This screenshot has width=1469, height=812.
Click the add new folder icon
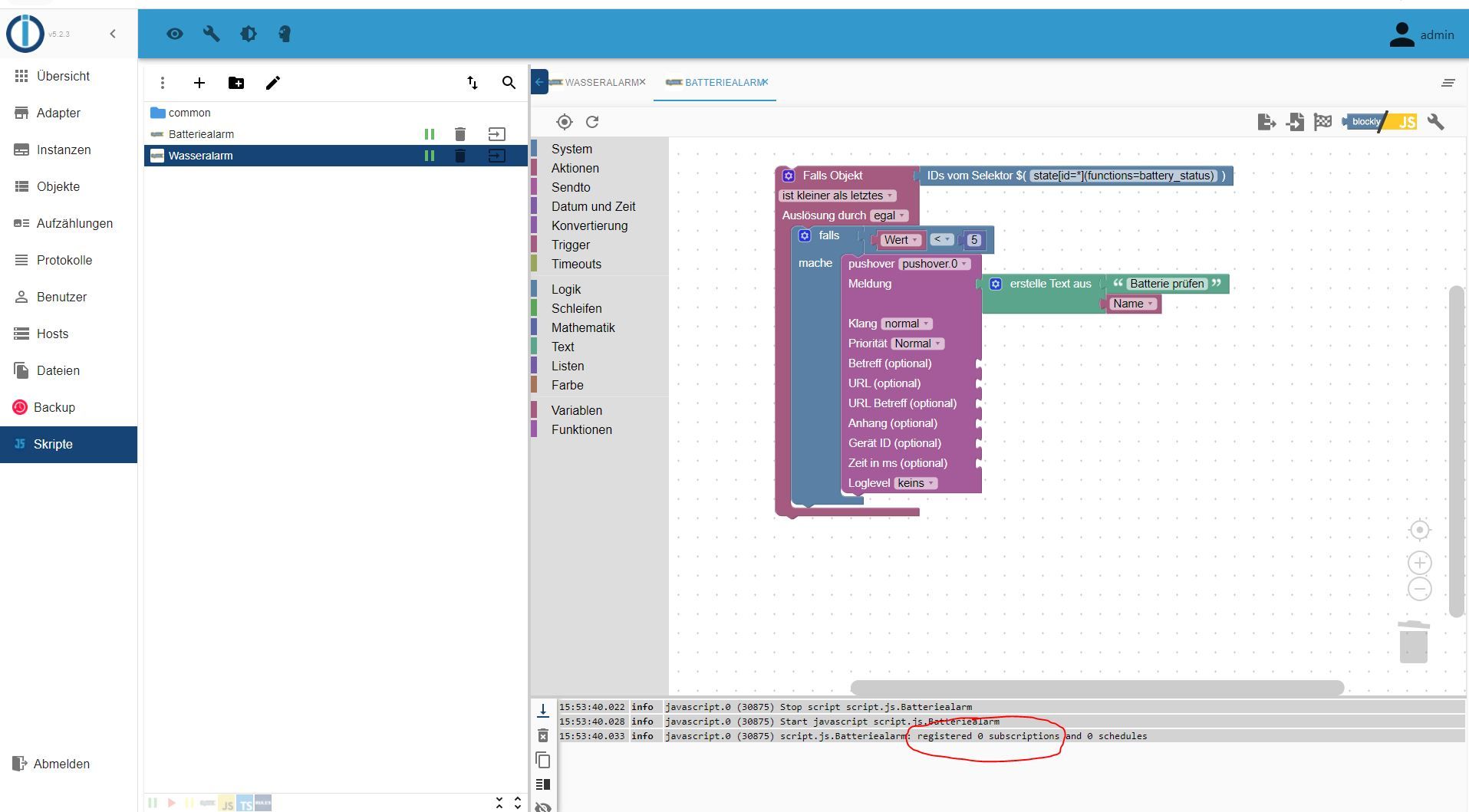(x=236, y=83)
